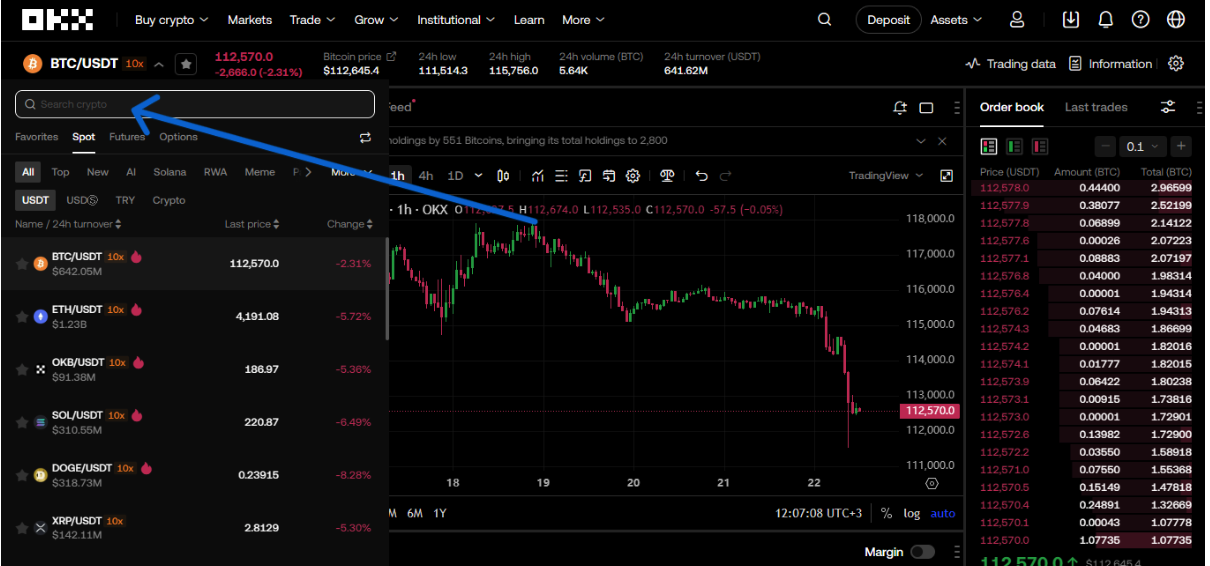Select the Meme category filter
1210x566 pixels.
click(260, 172)
